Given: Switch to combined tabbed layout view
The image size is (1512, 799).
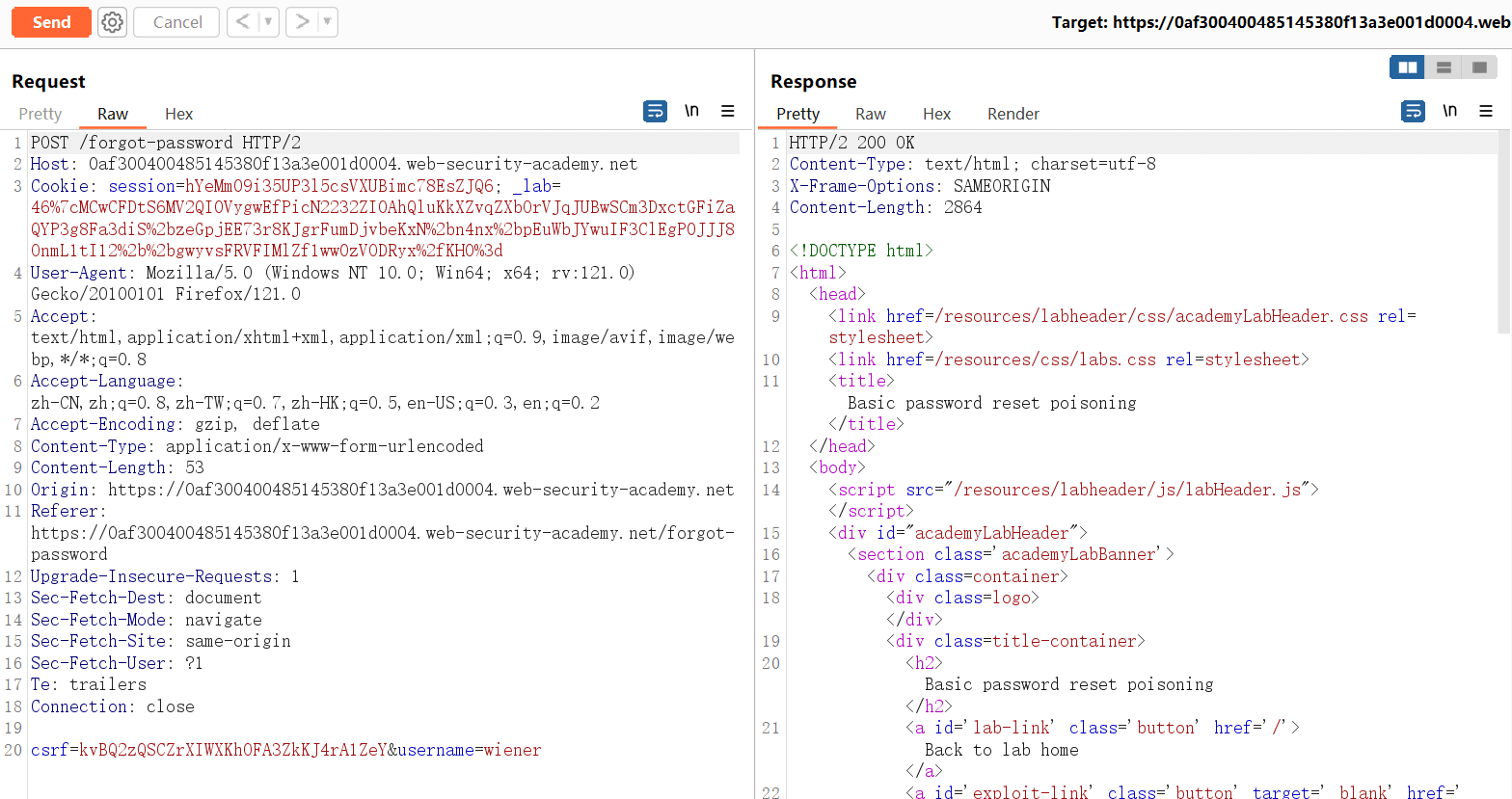Looking at the screenshot, I should 1479,67.
